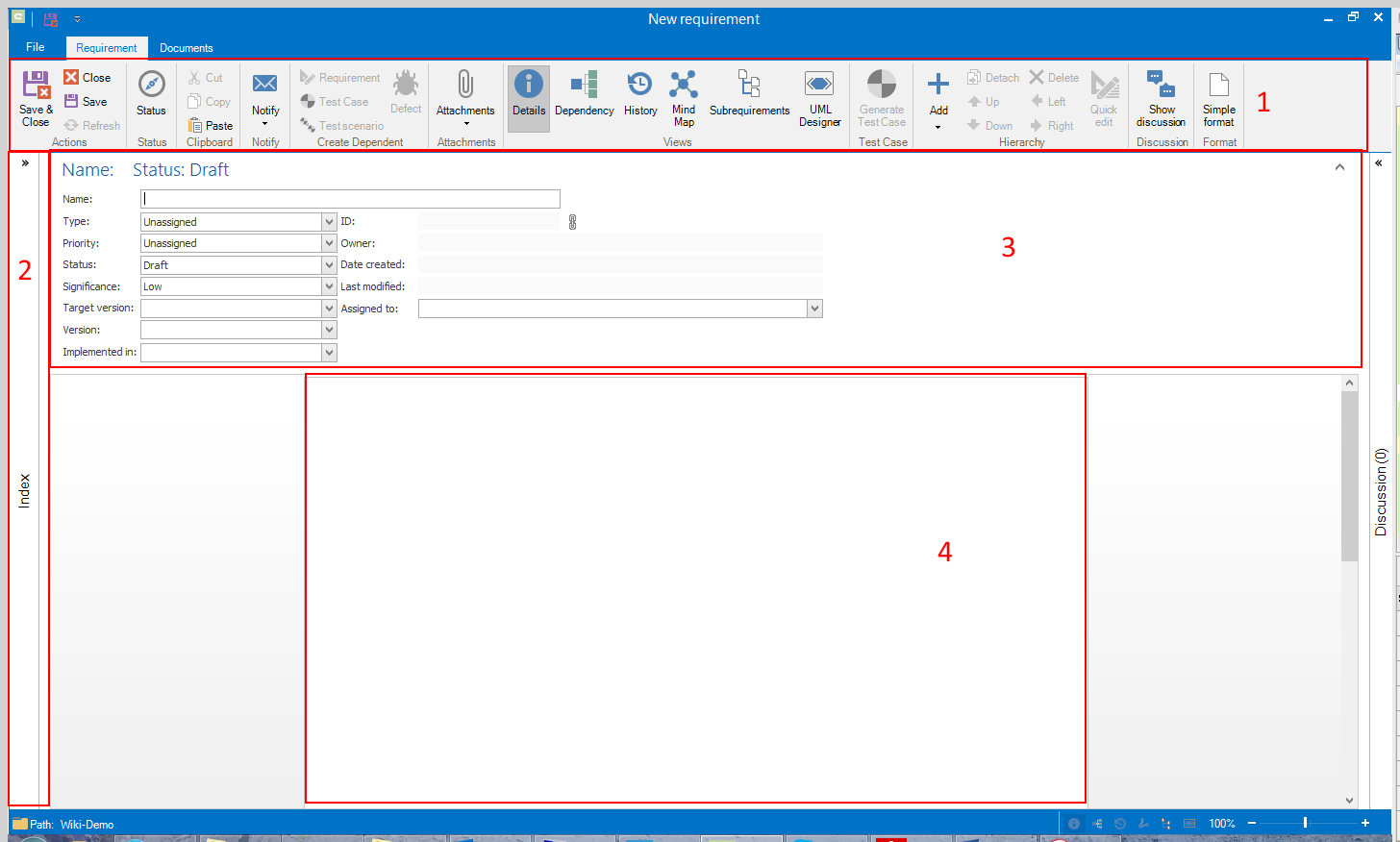Image resolution: width=1400 pixels, height=842 pixels.
Task: Expand the Index side panel
Action: (x=25, y=163)
